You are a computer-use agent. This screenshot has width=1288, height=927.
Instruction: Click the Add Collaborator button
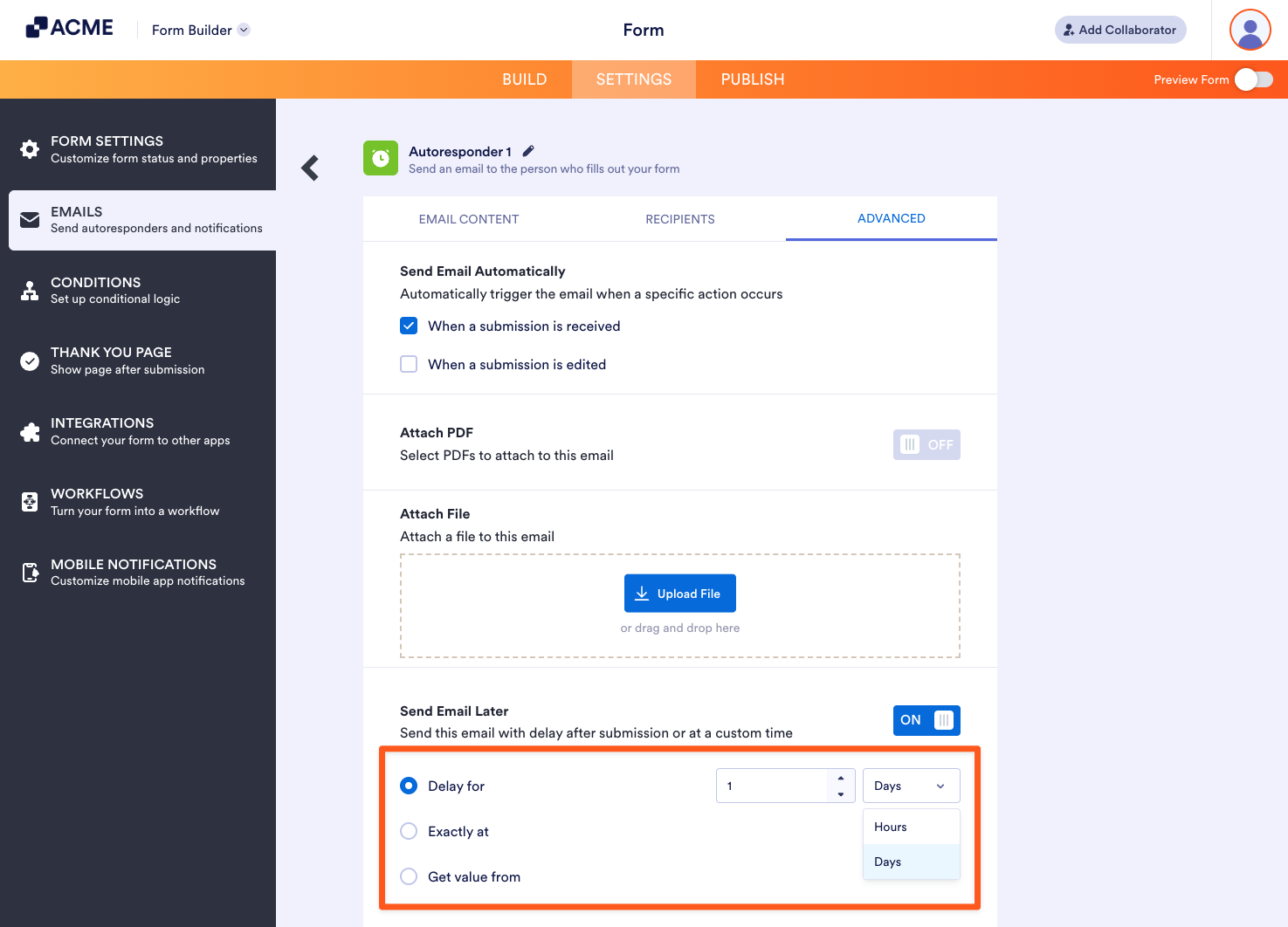pyautogui.click(x=1119, y=29)
